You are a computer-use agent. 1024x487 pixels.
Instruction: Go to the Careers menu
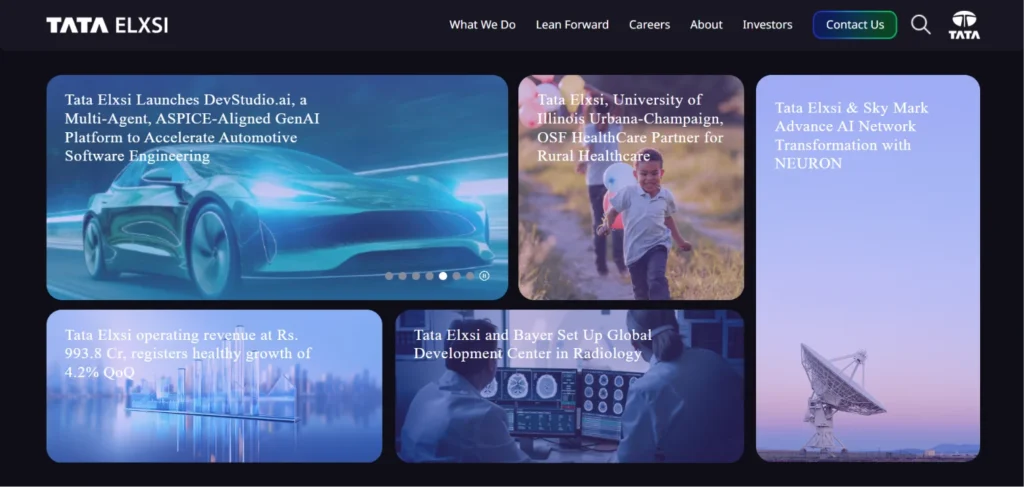point(649,25)
